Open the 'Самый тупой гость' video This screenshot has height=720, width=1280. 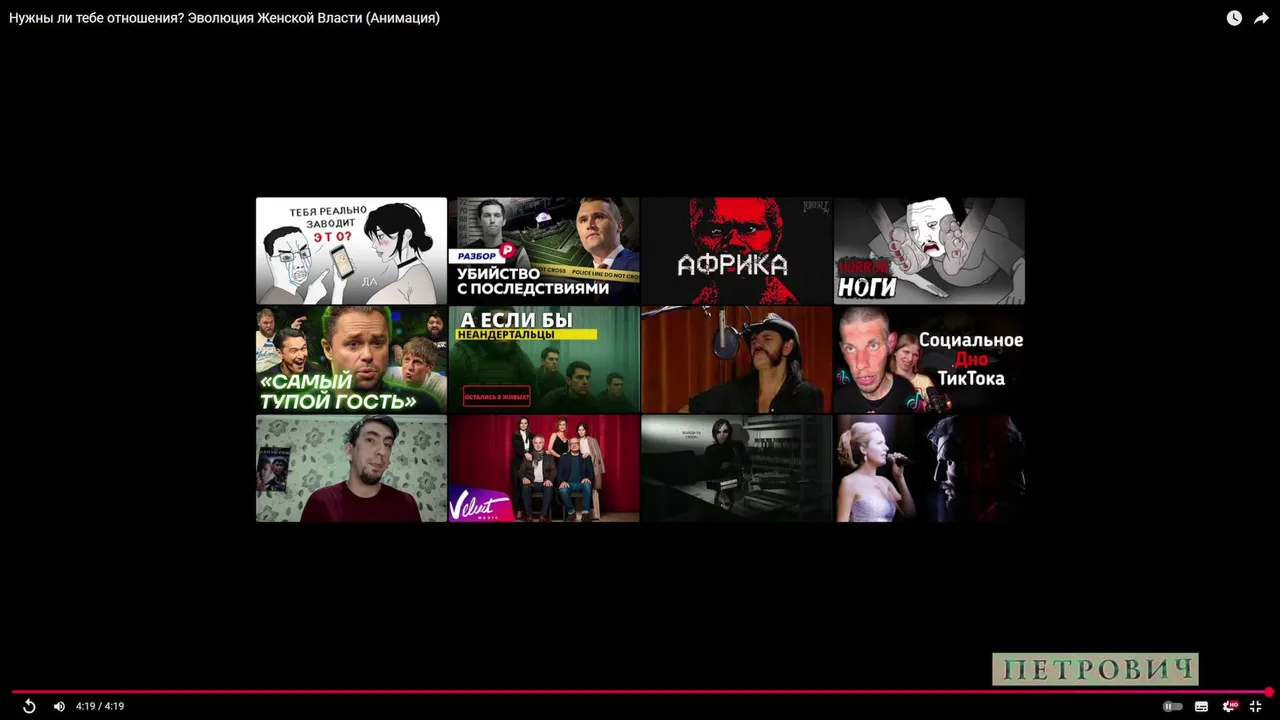351,359
